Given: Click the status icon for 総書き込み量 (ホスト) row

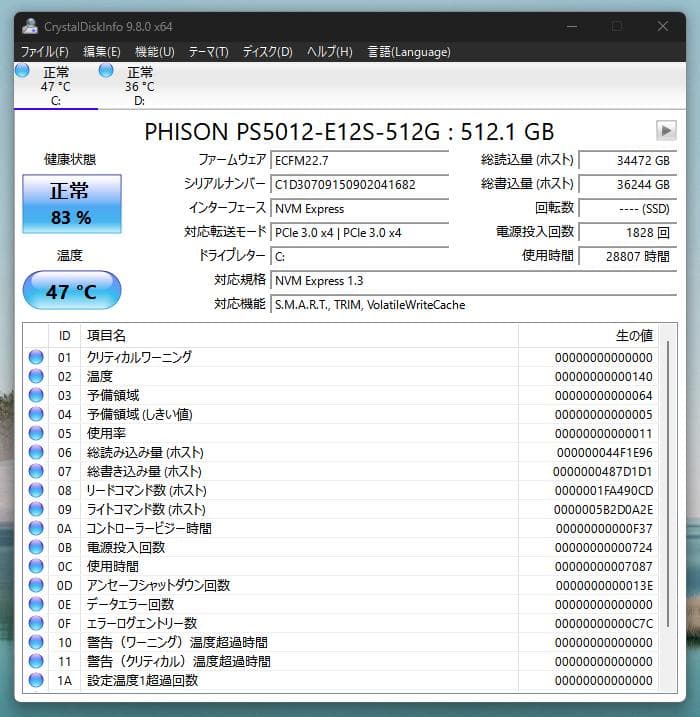Looking at the screenshot, I should pos(36,471).
